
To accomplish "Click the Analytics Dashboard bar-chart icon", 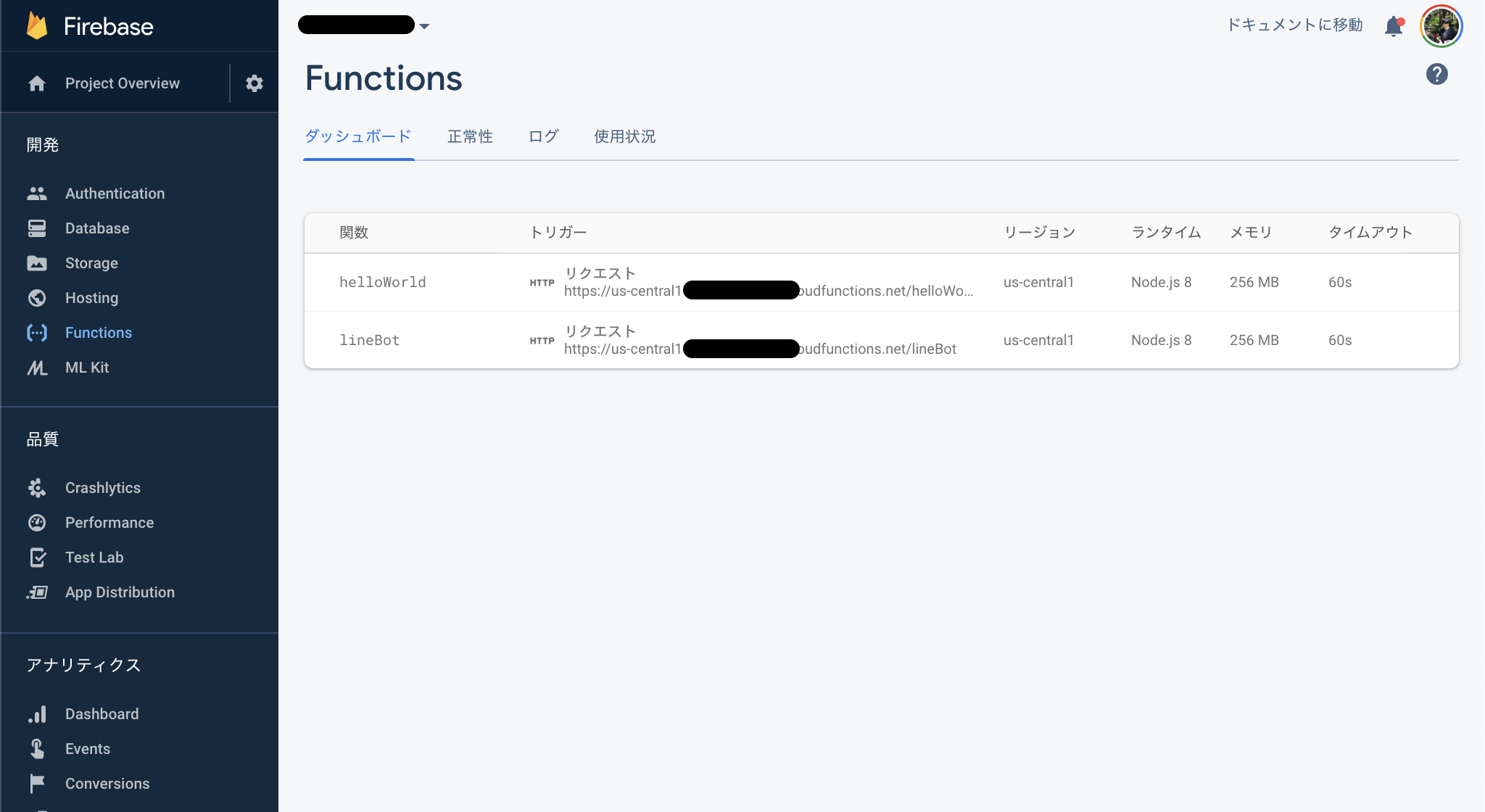I will pyautogui.click(x=37, y=714).
